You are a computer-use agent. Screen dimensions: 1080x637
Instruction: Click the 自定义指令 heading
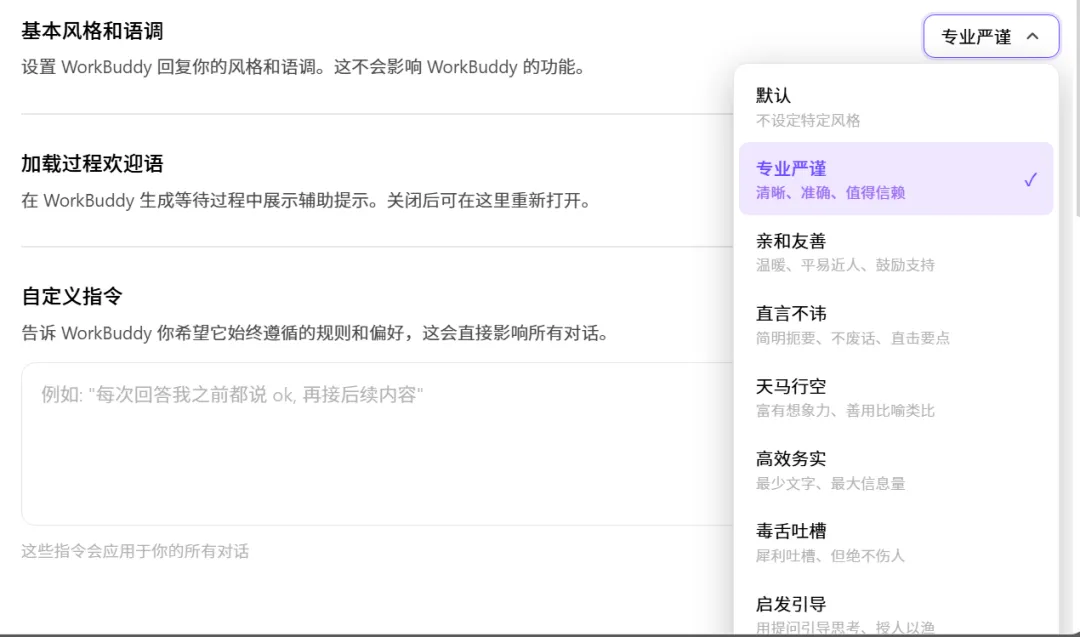coord(72,296)
